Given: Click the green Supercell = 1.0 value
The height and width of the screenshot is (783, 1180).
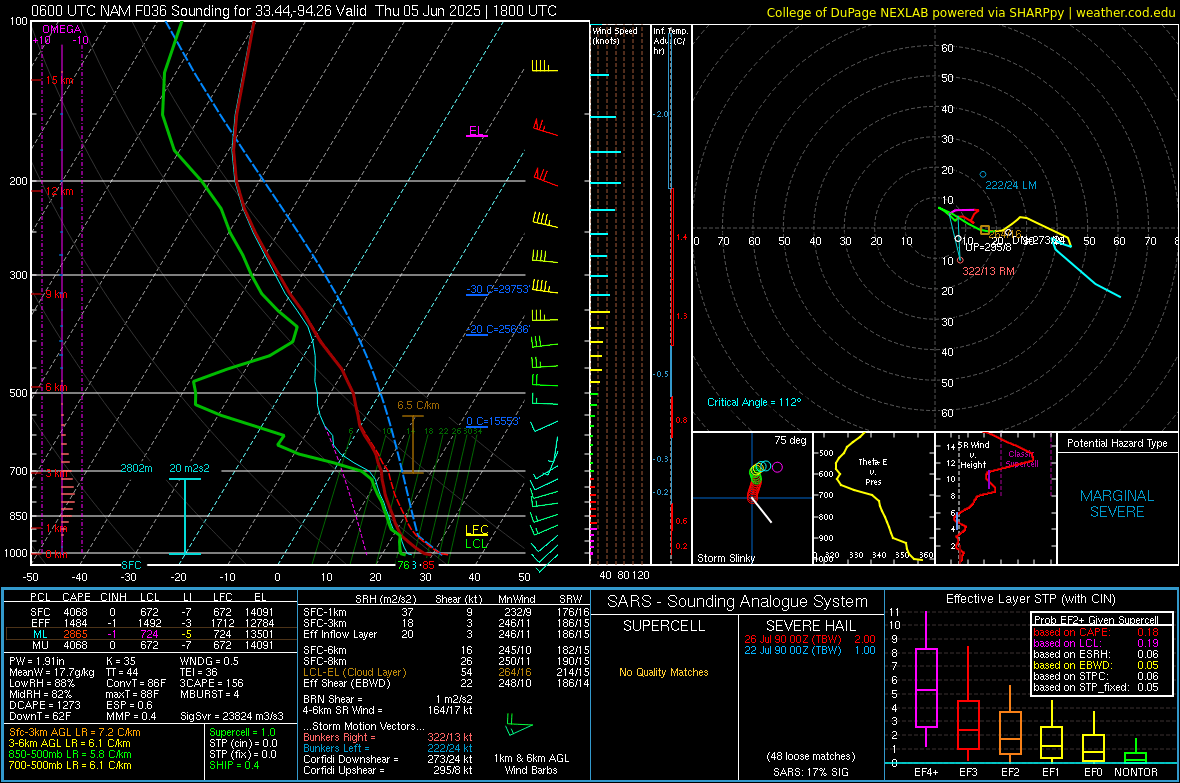Looking at the screenshot, I should pyautogui.click(x=242, y=732).
